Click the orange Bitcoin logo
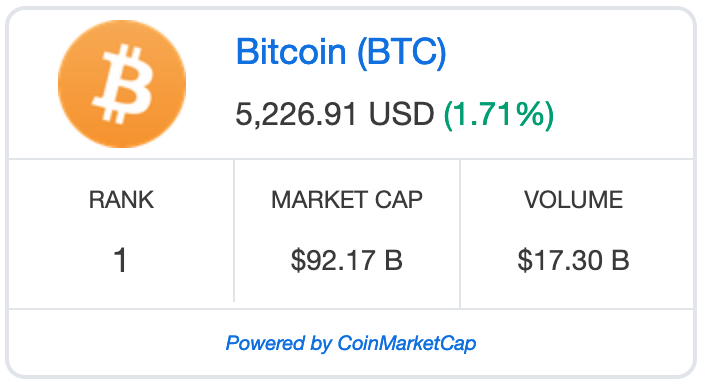The width and height of the screenshot is (706, 384). pos(122,83)
